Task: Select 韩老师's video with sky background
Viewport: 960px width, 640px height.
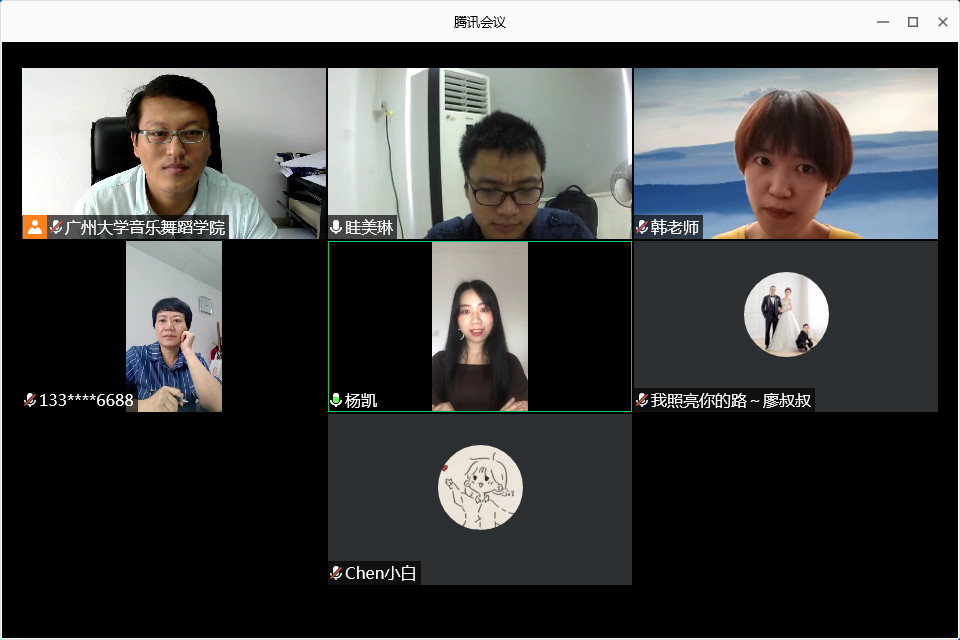Action: point(786,153)
